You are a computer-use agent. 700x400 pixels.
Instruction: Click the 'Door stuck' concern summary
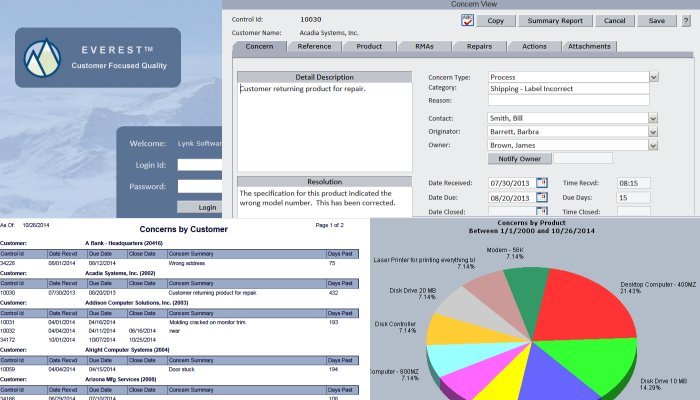click(x=181, y=370)
